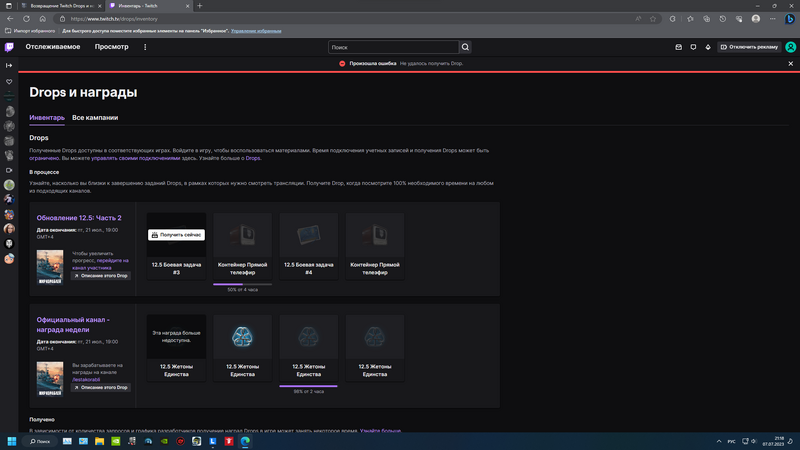800x450 pixels.
Task: Click the Получить сейчас claim button
Action: pos(176,234)
